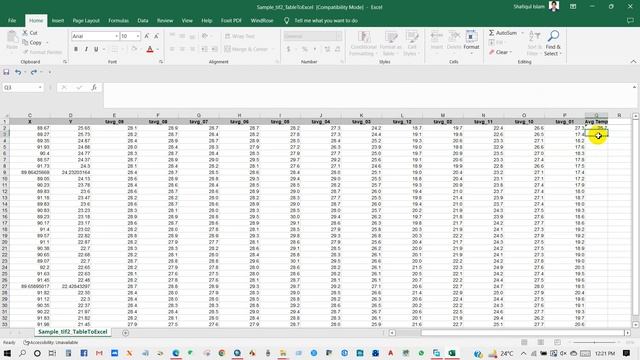The width and height of the screenshot is (640, 360).
Task: Select the row 9 header
Action: [4, 173]
